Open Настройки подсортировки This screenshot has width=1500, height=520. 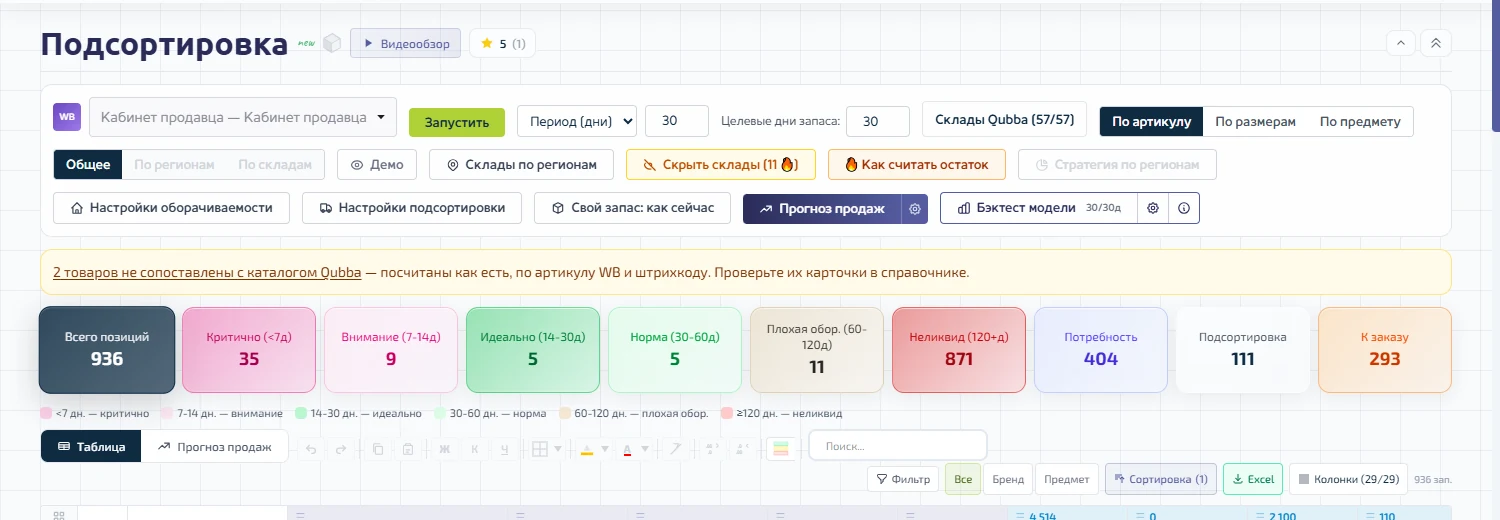pyautogui.click(x=412, y=208)
